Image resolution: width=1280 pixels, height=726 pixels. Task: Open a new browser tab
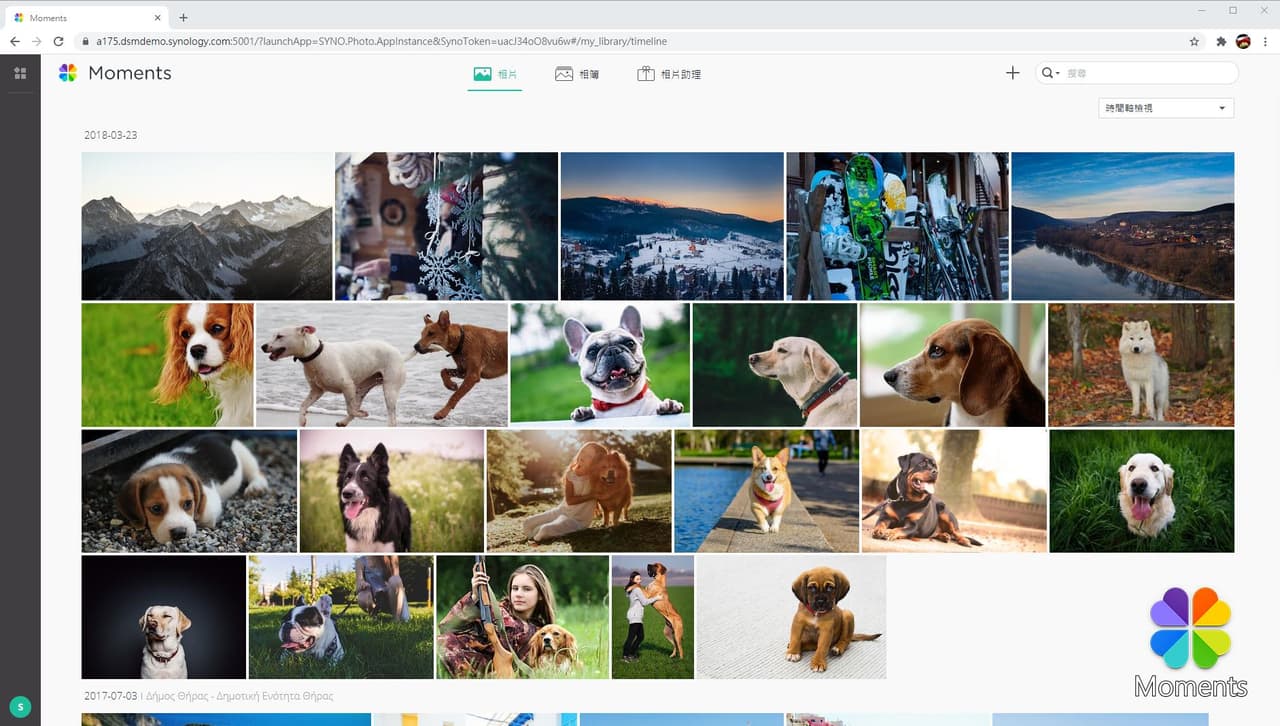coord(183,17)
